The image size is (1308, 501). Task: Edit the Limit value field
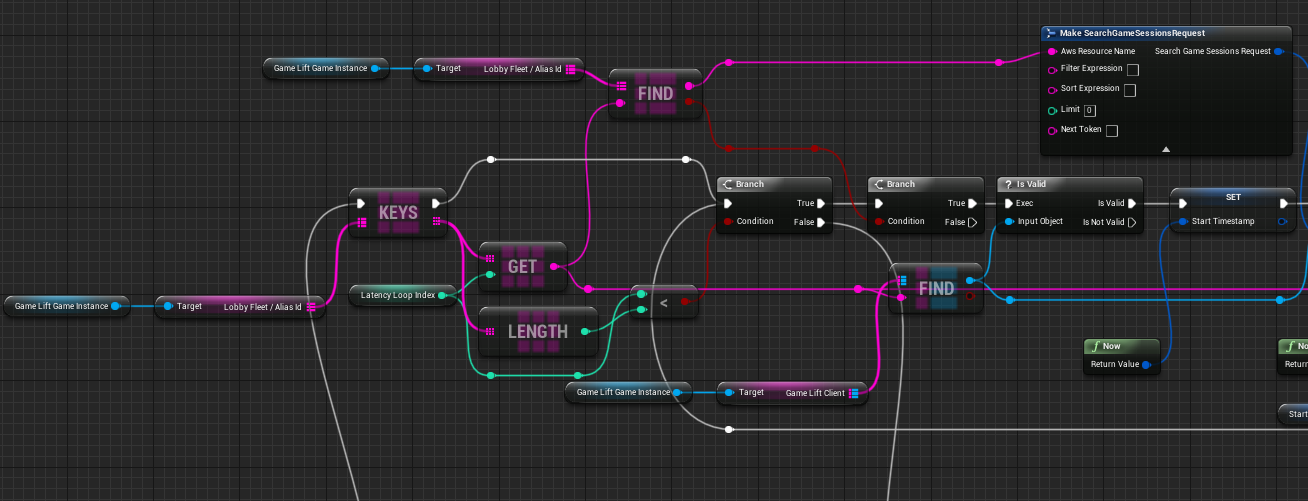(1090, 110)
